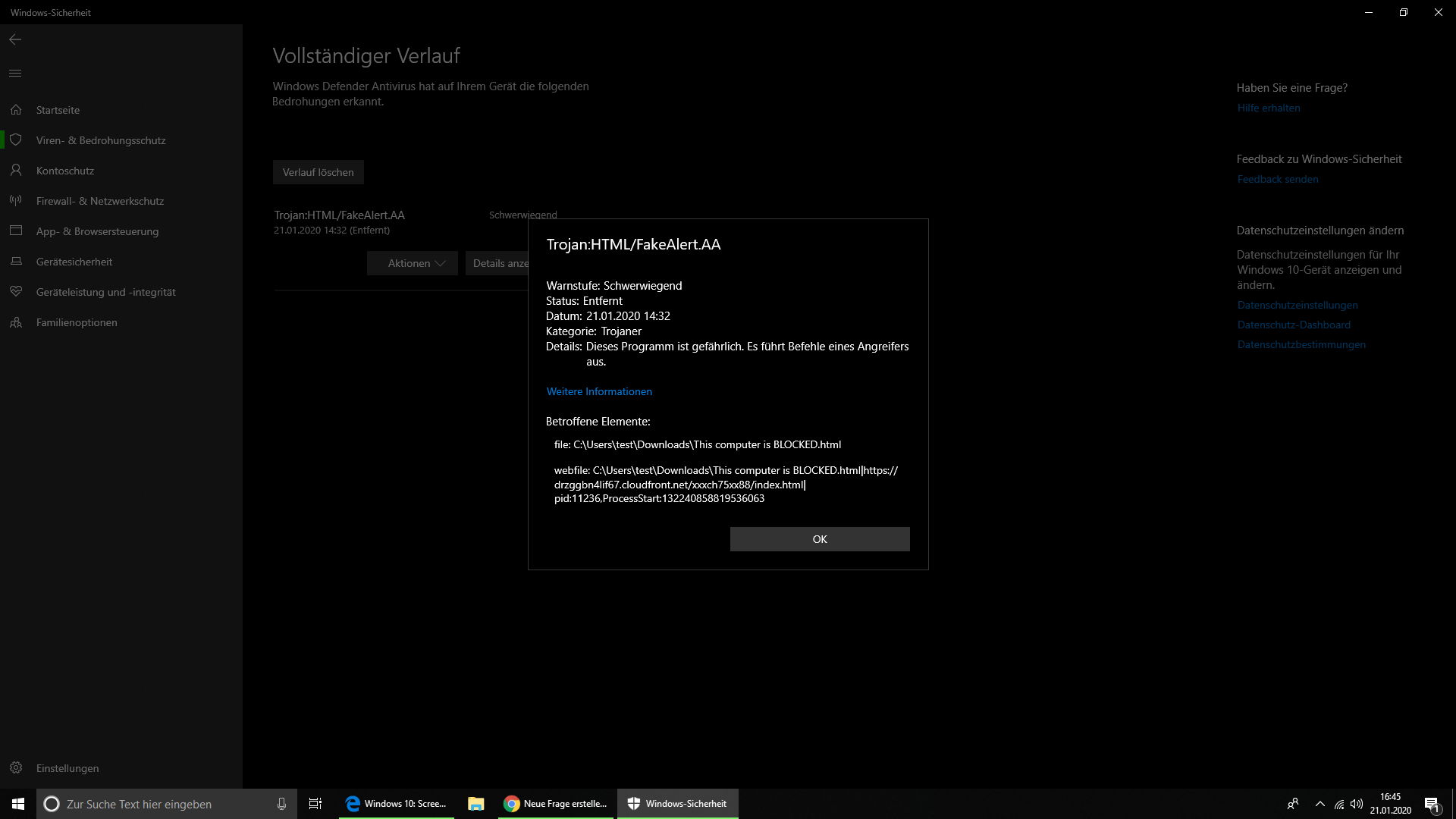Click the Verlauf löschen button
This screenshot has height=819, width=1456.
pyautogui.click(x=318, y=172)
